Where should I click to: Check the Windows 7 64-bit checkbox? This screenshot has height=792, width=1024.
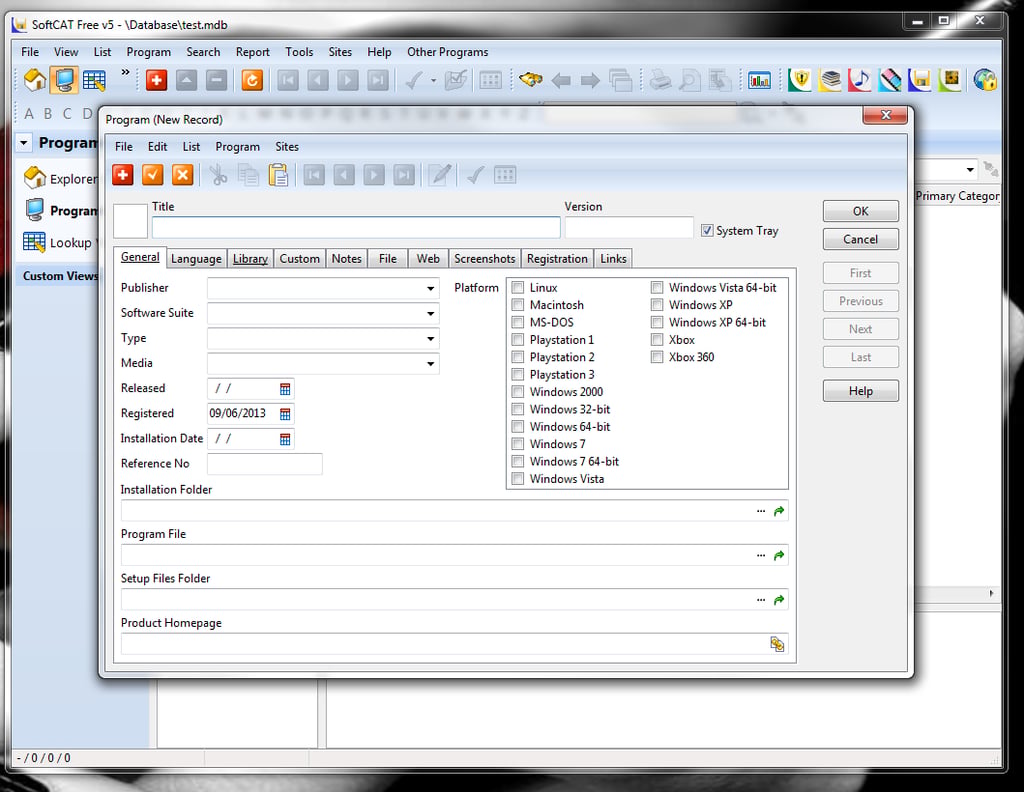(x=518, y=461)
